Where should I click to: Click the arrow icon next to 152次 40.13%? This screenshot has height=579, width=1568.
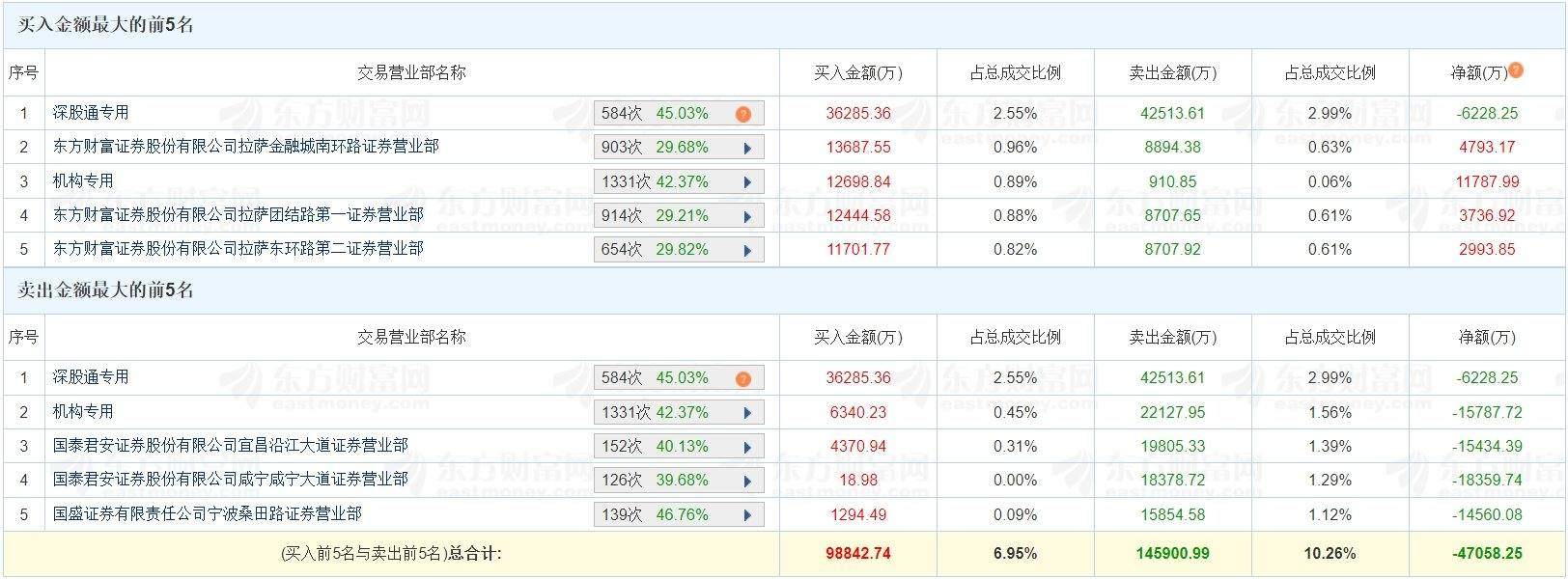pyautogui.click(x=747, y=447)
